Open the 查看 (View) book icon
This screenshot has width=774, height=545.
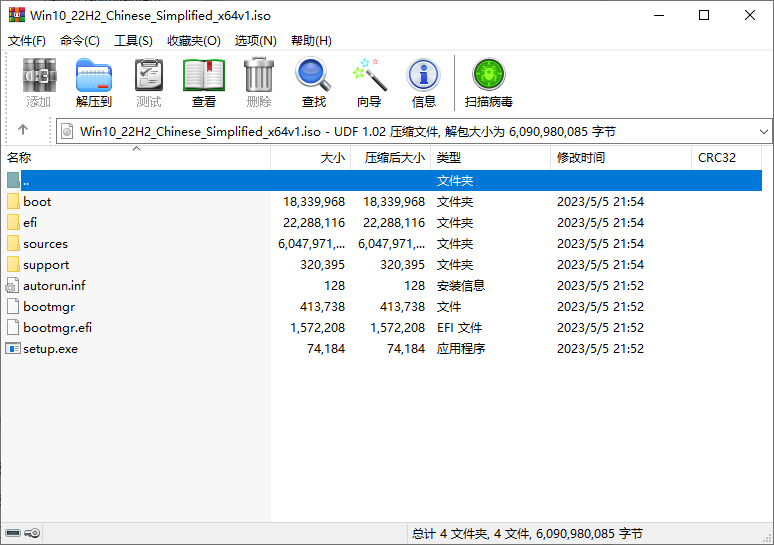(x=204, y=75)
